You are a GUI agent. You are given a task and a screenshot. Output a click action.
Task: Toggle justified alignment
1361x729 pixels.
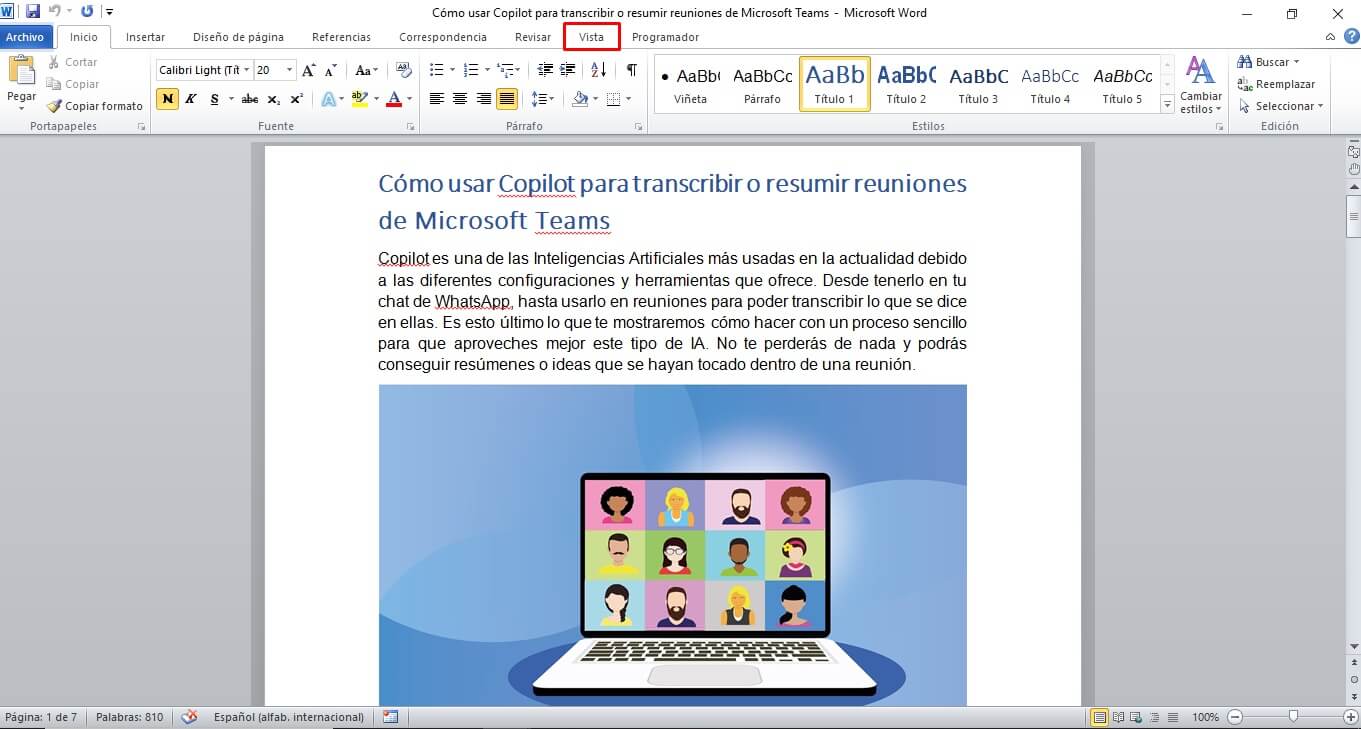point(507,99)
